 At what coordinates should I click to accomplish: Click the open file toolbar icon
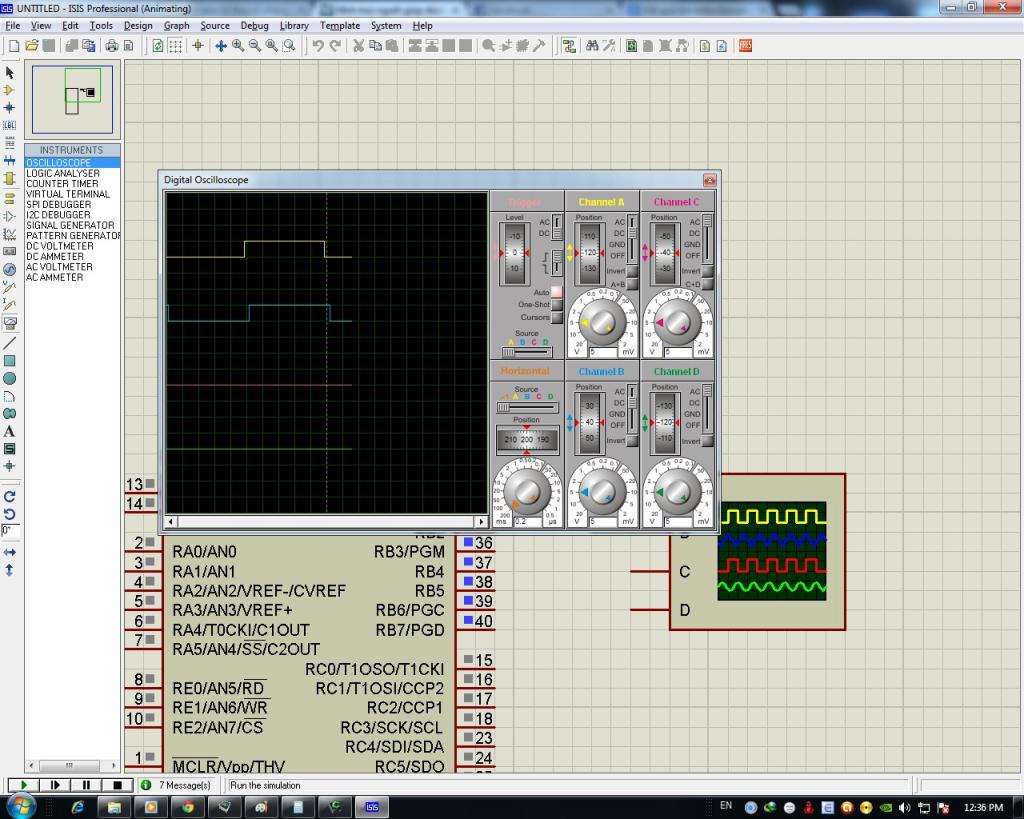click(32, 46)
